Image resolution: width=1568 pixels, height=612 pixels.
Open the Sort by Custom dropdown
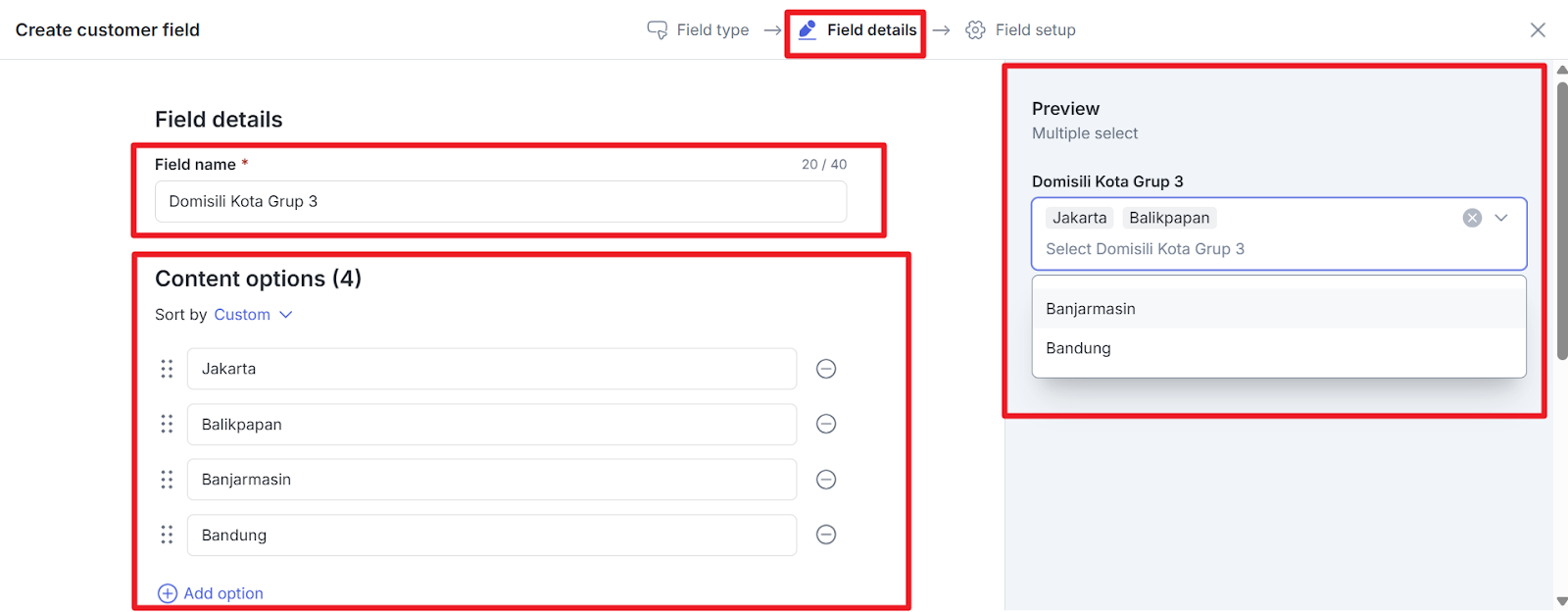coord(253,315)
